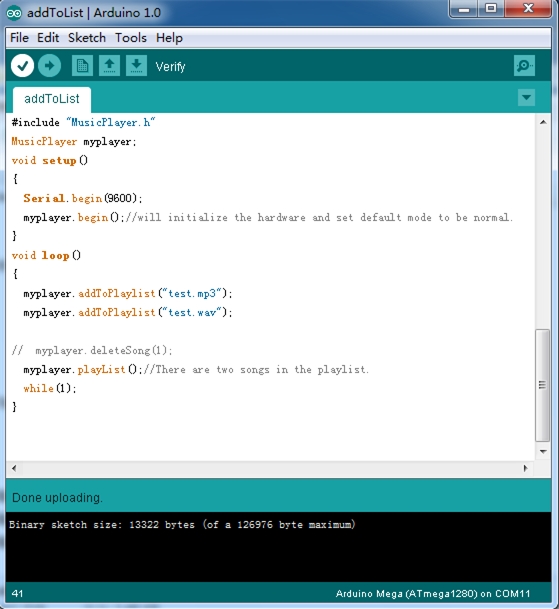The image size is (559, 609).
Task: Click the myplayer.begin() code line
Action: pyautogui.click(x=268, y=218)
